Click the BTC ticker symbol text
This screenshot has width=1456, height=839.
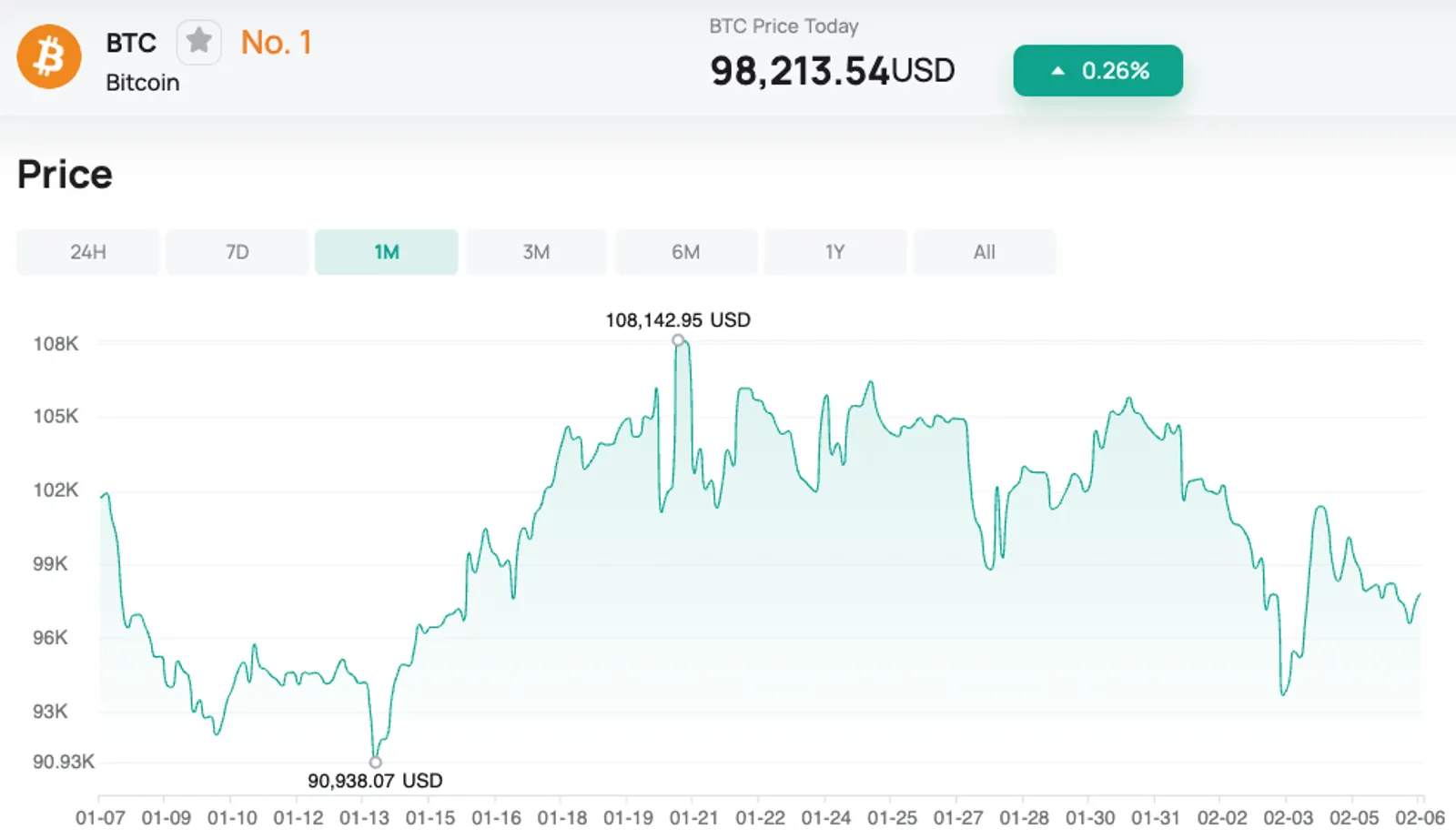(x=131, y=43)
